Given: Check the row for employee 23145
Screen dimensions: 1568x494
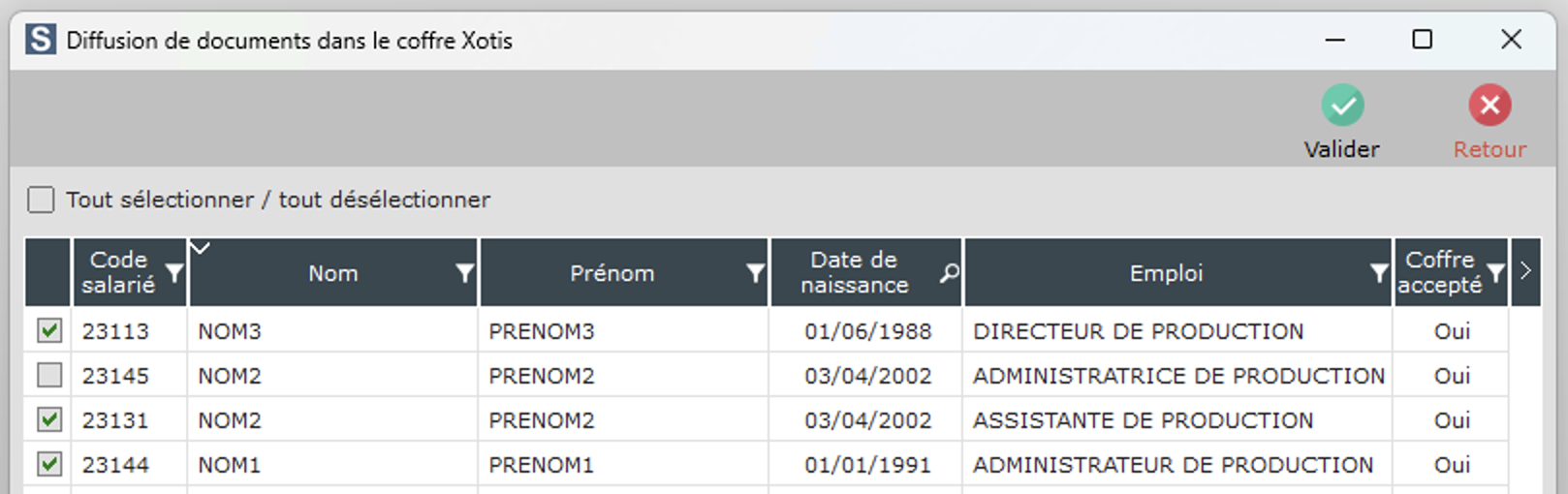Looking at the screenshot, I should (49, 375).
